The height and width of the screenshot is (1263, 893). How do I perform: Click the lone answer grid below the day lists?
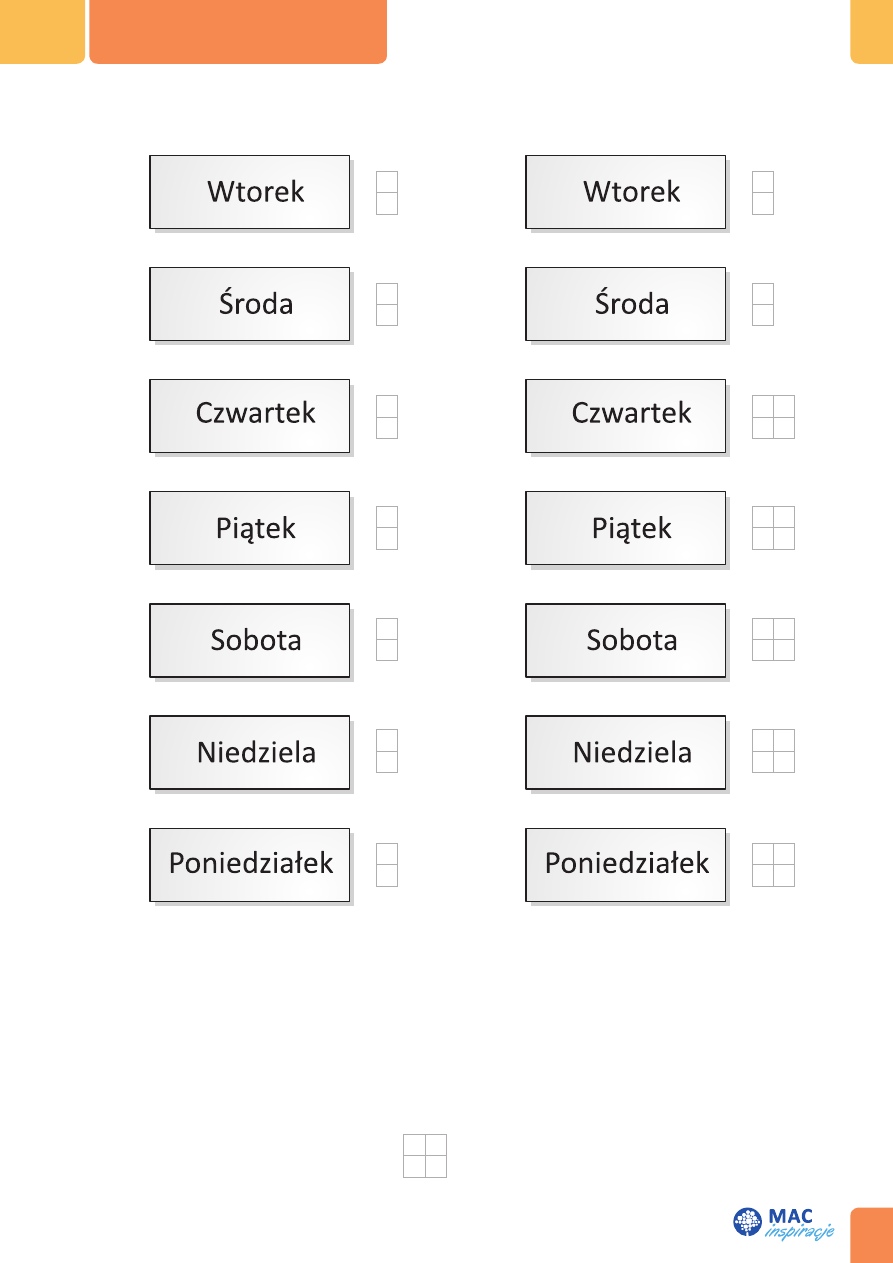[425, 1156]
